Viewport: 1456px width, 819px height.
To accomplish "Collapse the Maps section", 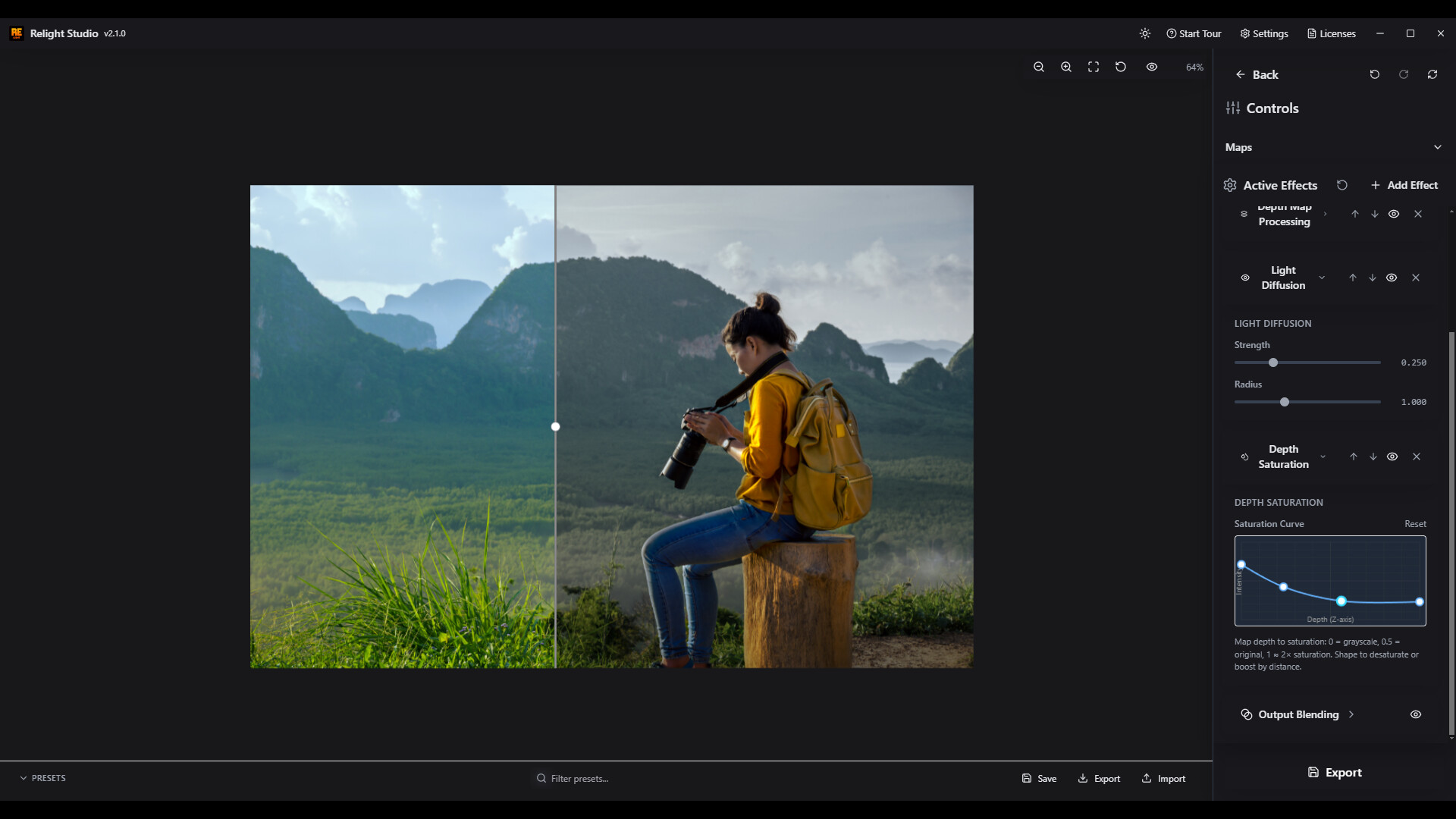I will 1438,147.
